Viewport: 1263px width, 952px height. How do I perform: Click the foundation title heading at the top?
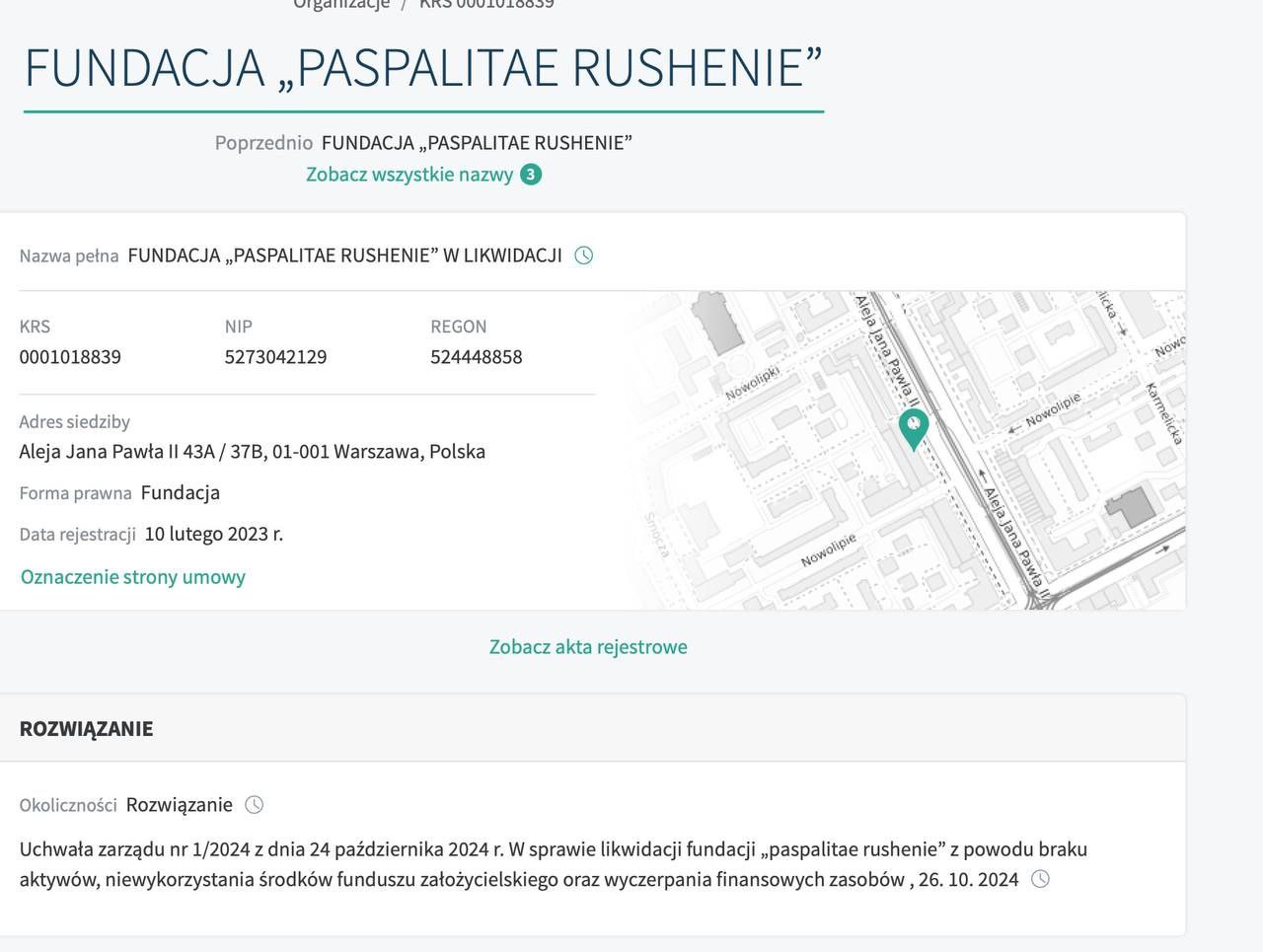pos(424,67)
